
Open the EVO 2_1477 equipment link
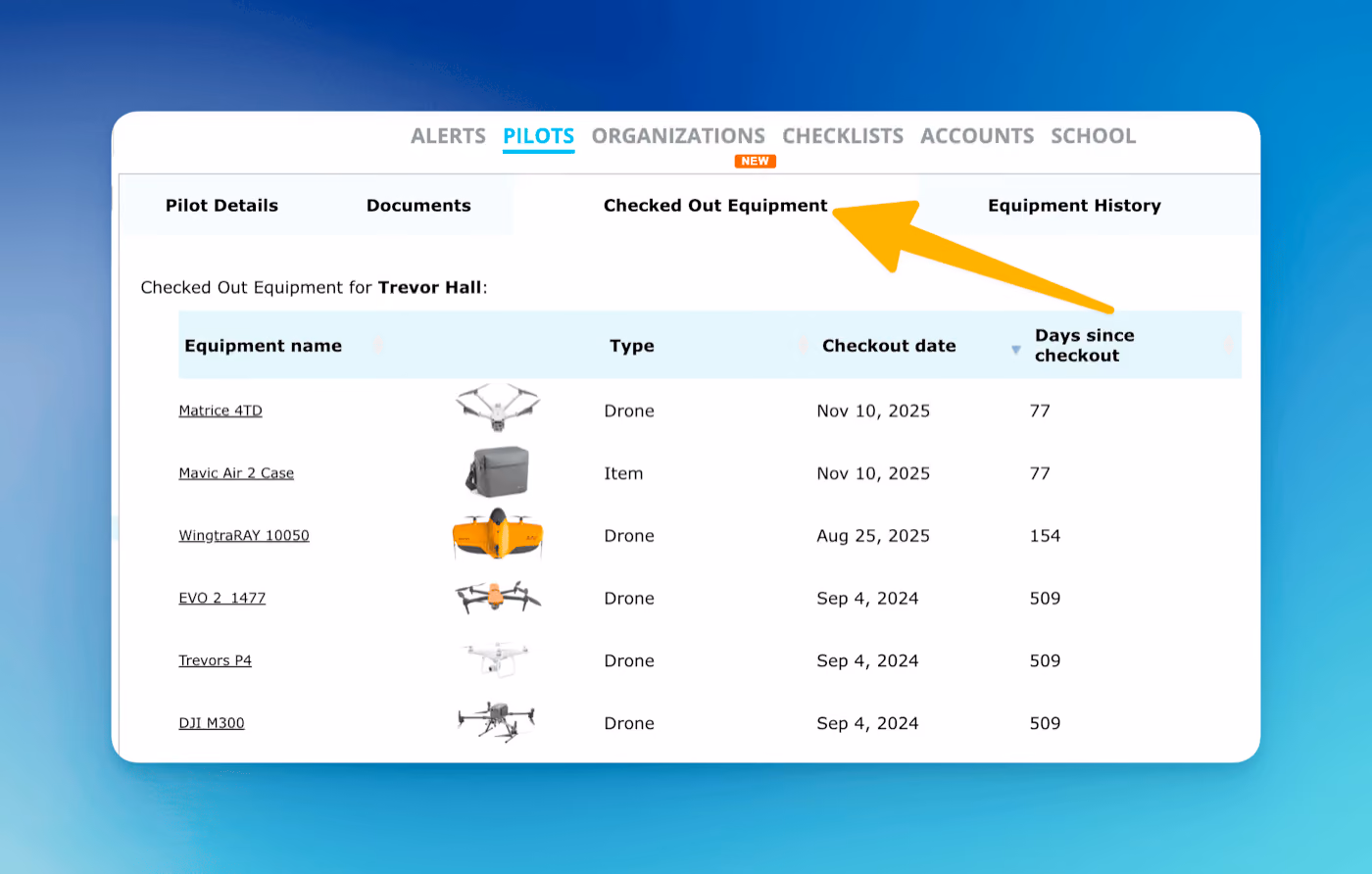point(222,599)
